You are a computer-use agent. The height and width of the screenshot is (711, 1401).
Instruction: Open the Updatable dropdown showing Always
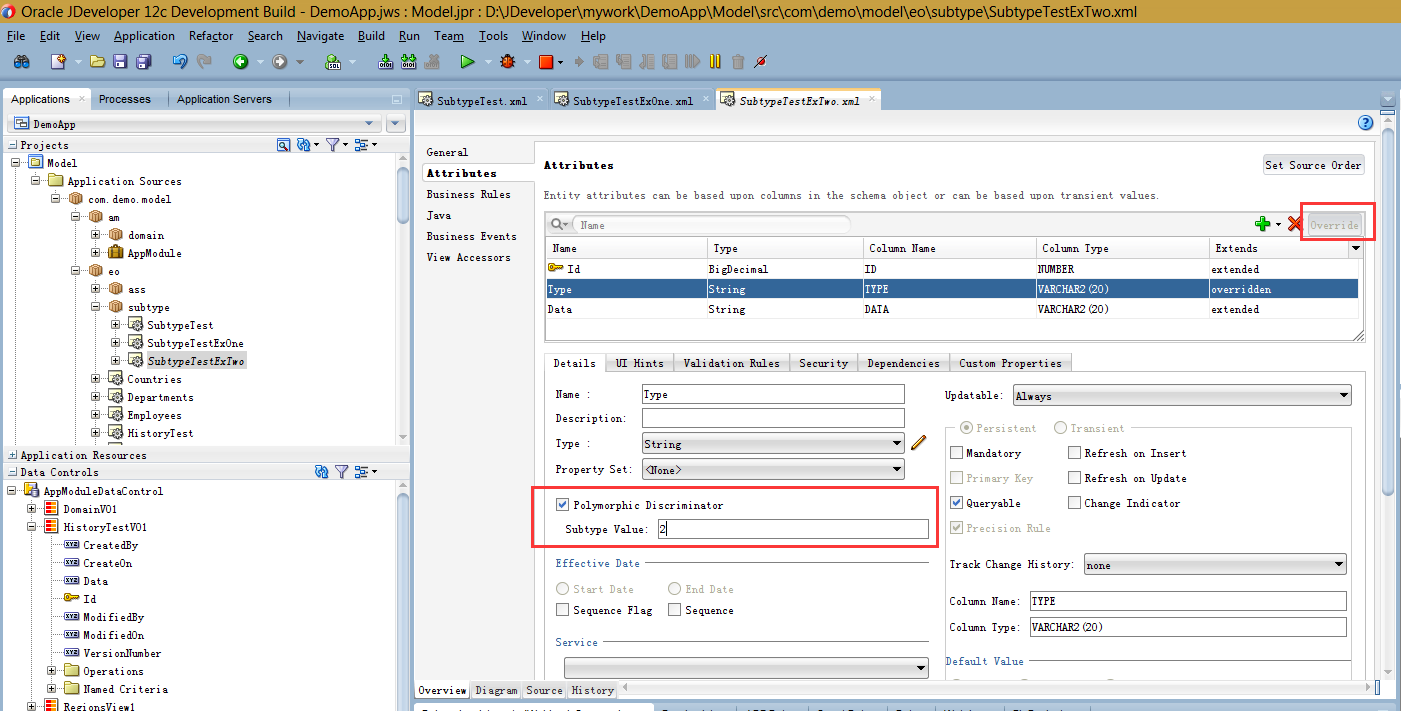(x=1182, y=396)
